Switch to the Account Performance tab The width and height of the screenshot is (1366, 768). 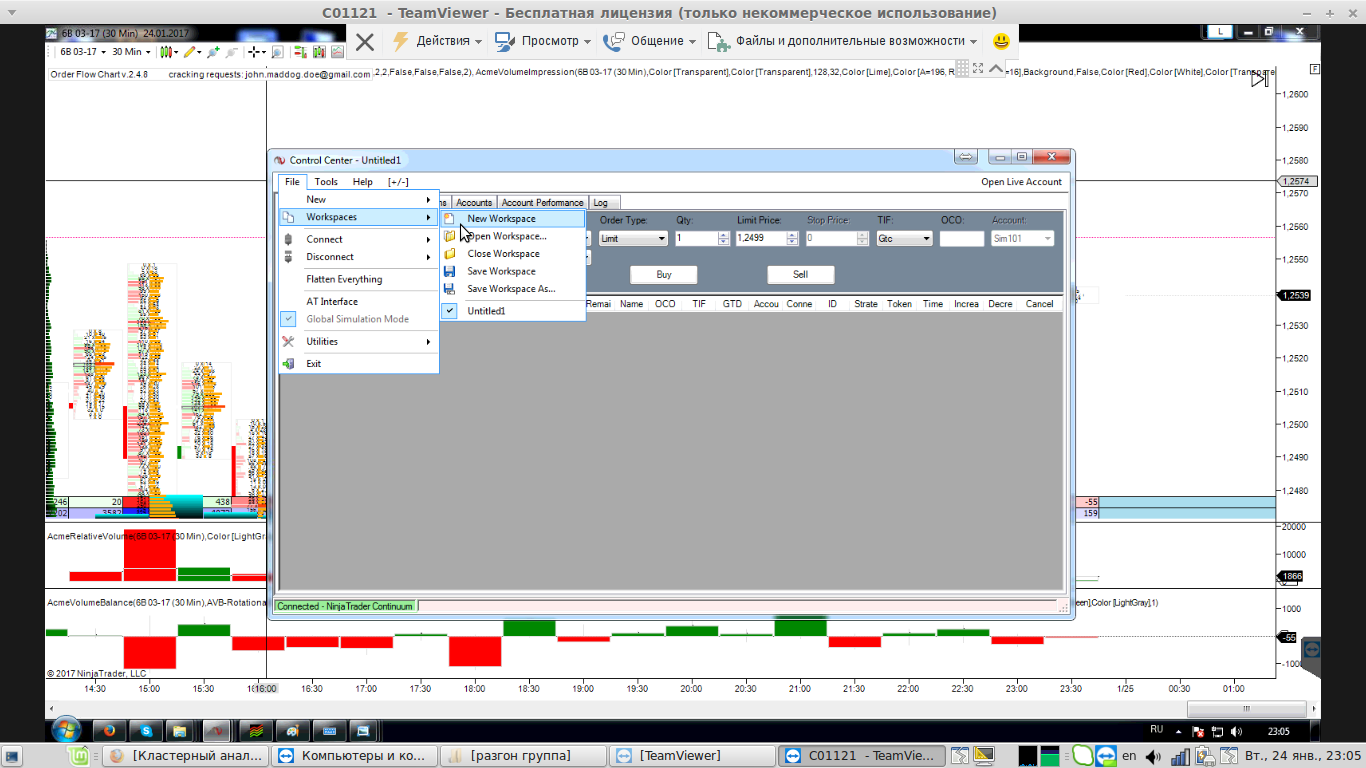click(542, 202)
